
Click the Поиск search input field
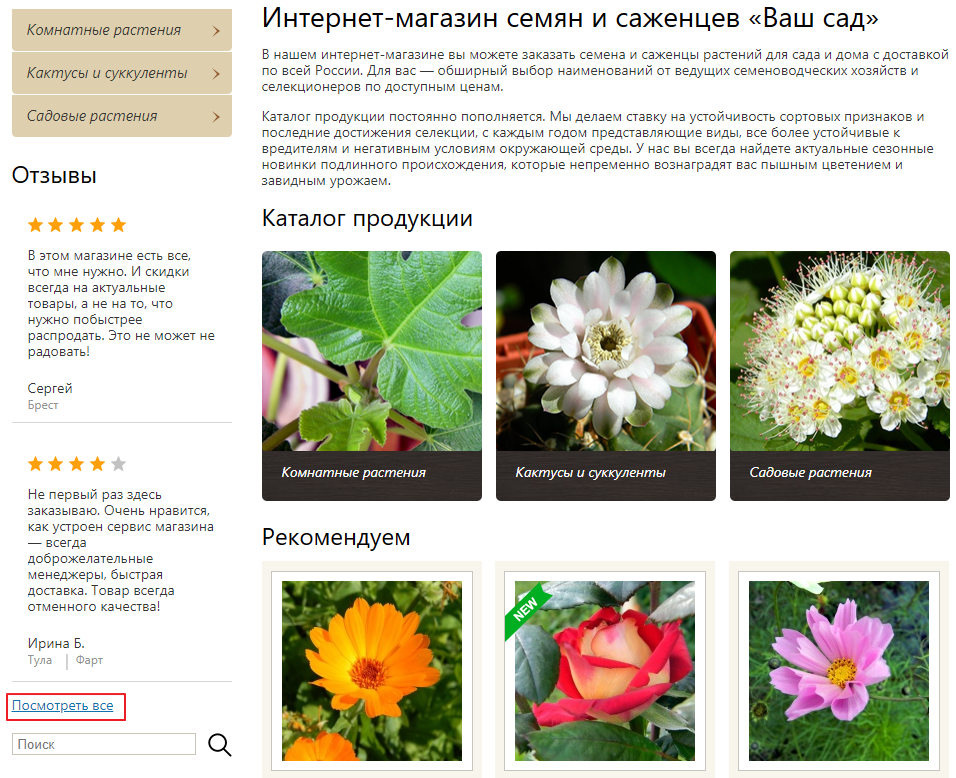(103, 744)
